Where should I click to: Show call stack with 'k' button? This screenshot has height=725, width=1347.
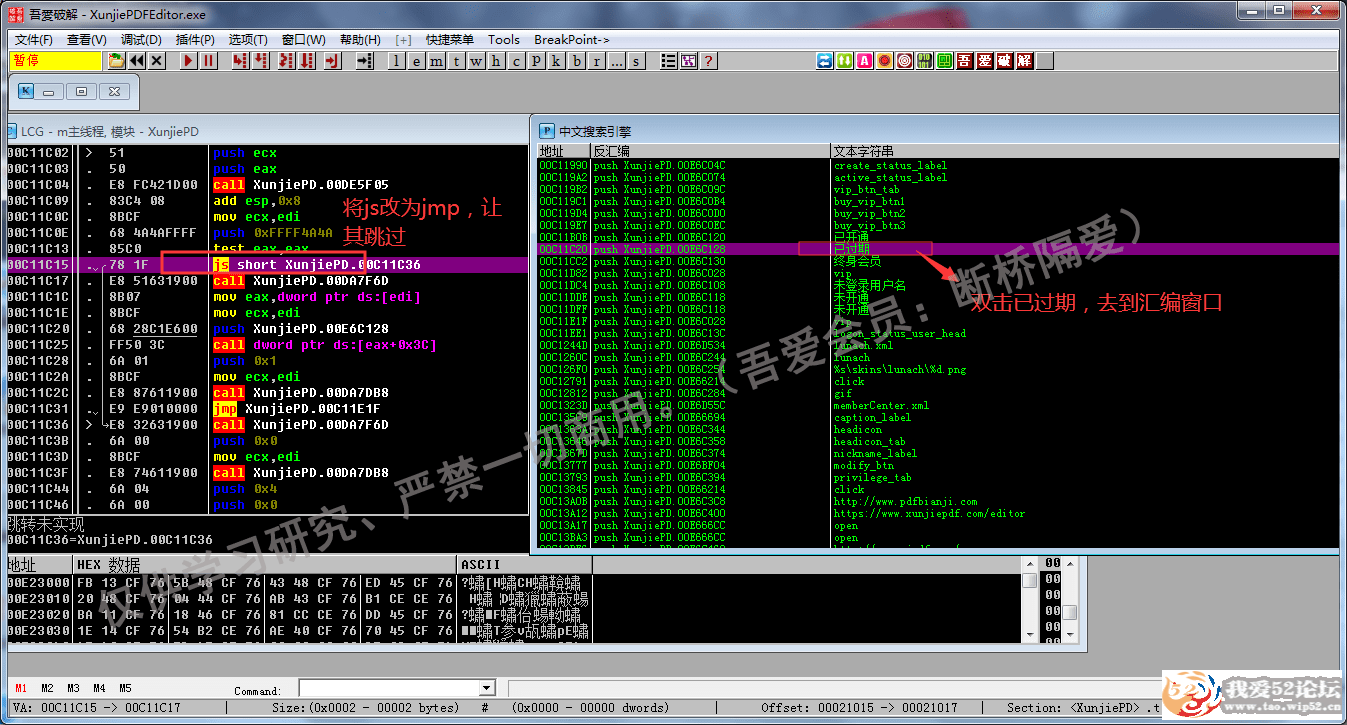556,61
